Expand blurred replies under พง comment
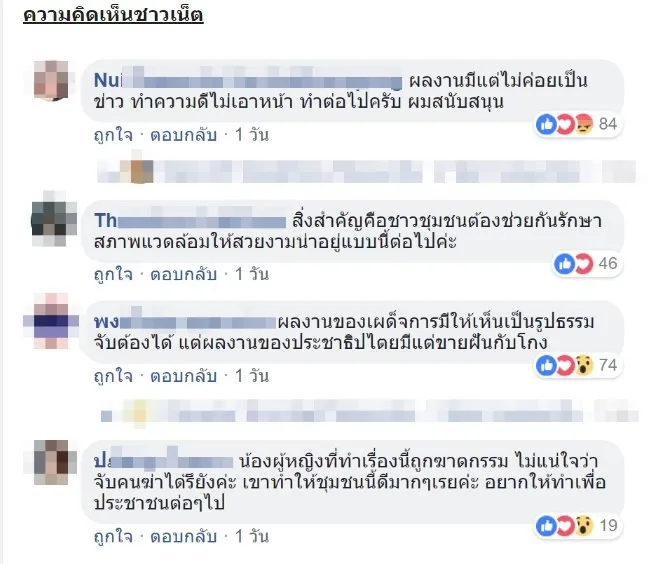 (370, 411)
